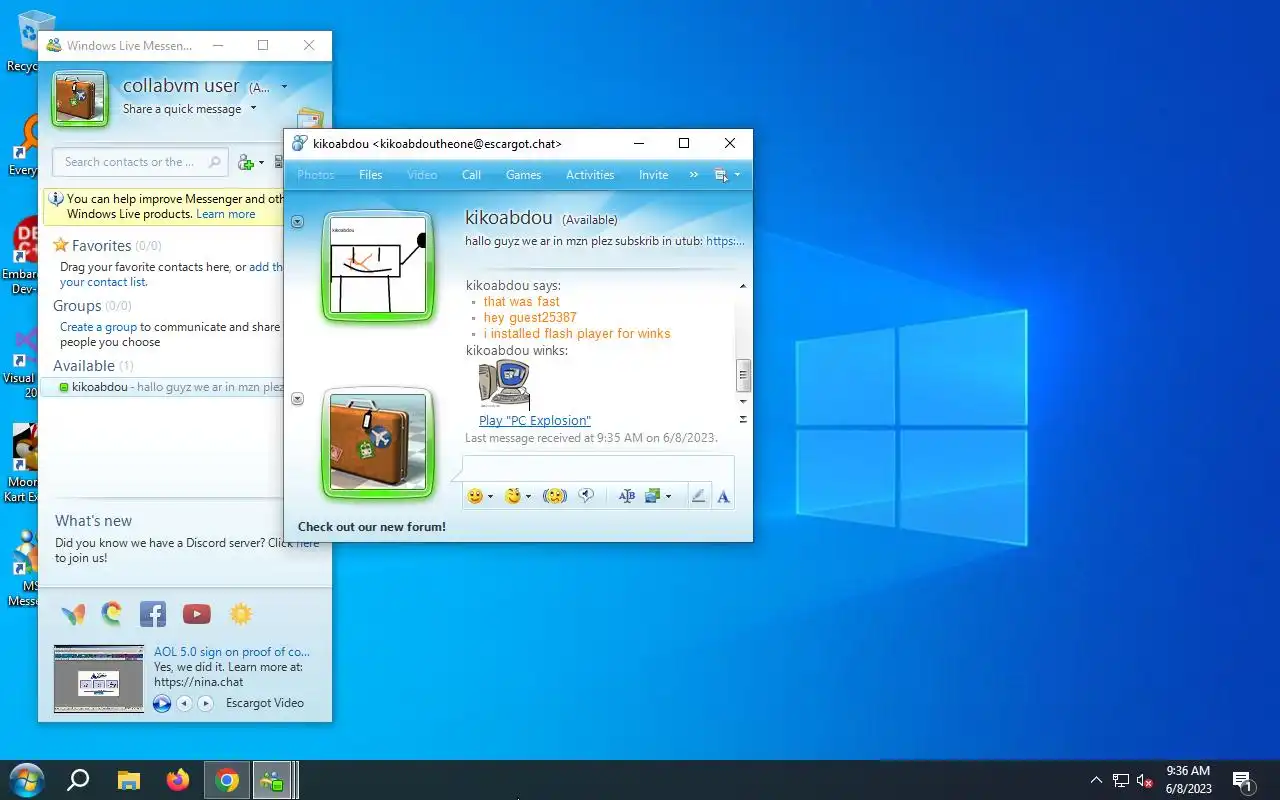Open the Activities menu in chat
Image resolution: width=1280 pixels, height=800 pixels.
590,175
